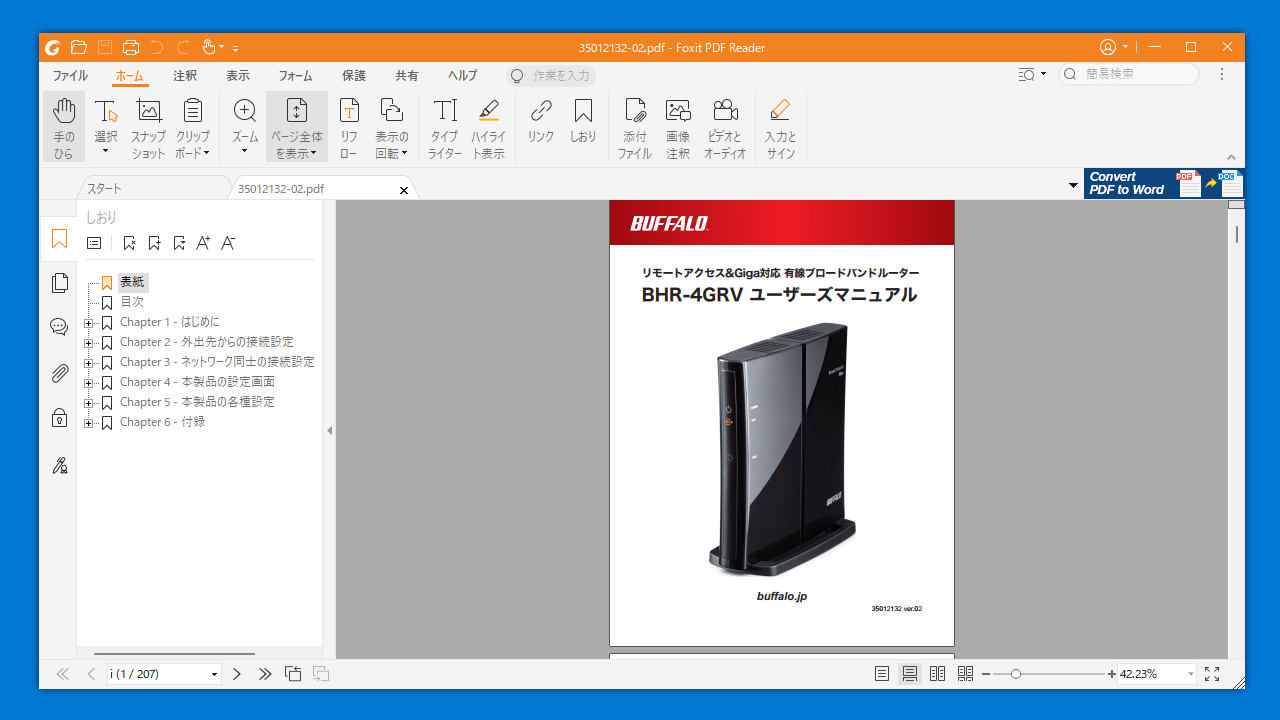Choose Fit Page view
Image resolution: width=1280 pixels, height=720 pixels.
tap(297, 128)
